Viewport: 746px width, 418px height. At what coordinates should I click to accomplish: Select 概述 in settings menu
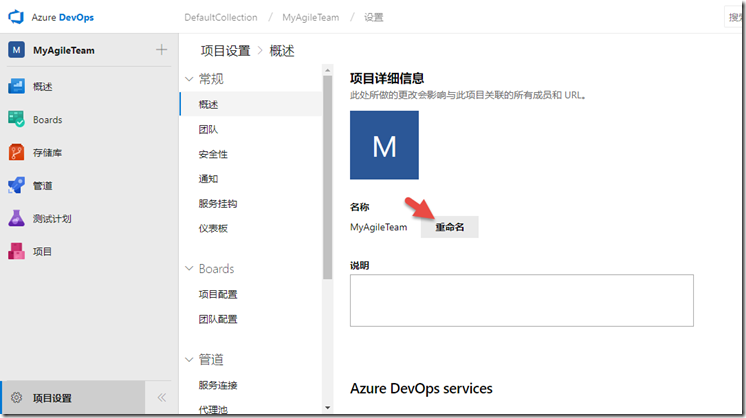[x=251, y=104]
